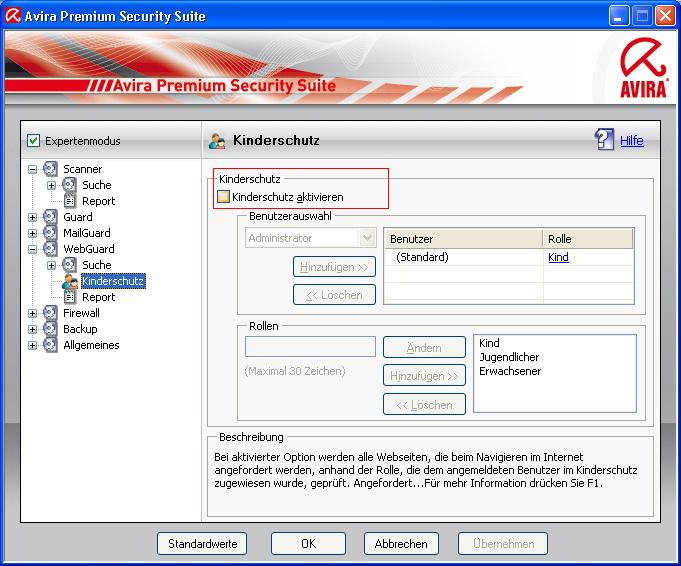Close the Avira window
Image resolution: width=681 pixels, height=566 pixels.
[665, 16]
